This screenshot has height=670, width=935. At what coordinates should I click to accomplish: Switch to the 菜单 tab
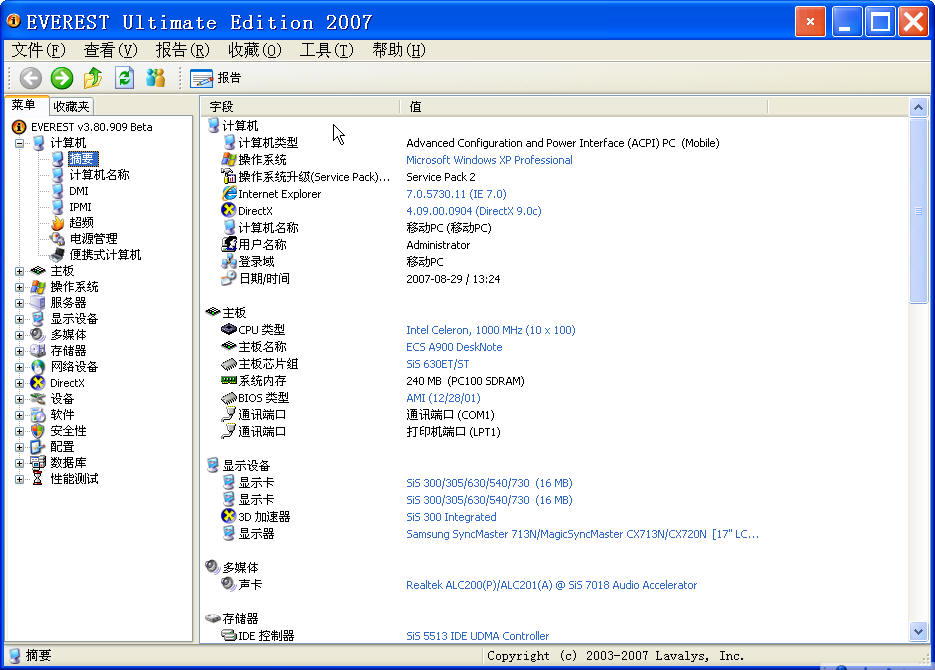(x=24, y=105)
